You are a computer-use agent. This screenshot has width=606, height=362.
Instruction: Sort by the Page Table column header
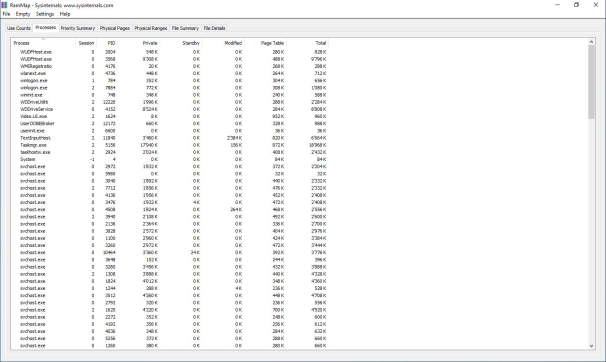[266, 43]
